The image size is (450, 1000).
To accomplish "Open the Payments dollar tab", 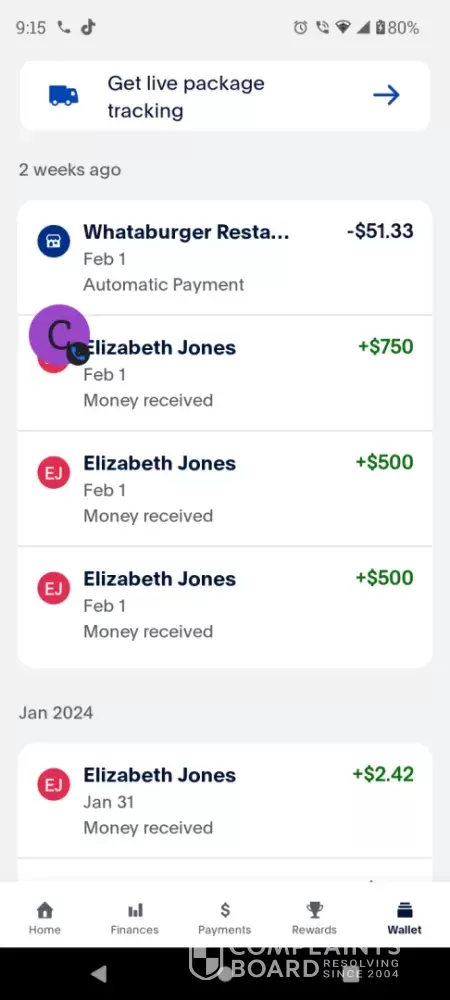I will [x=224, y=918].
